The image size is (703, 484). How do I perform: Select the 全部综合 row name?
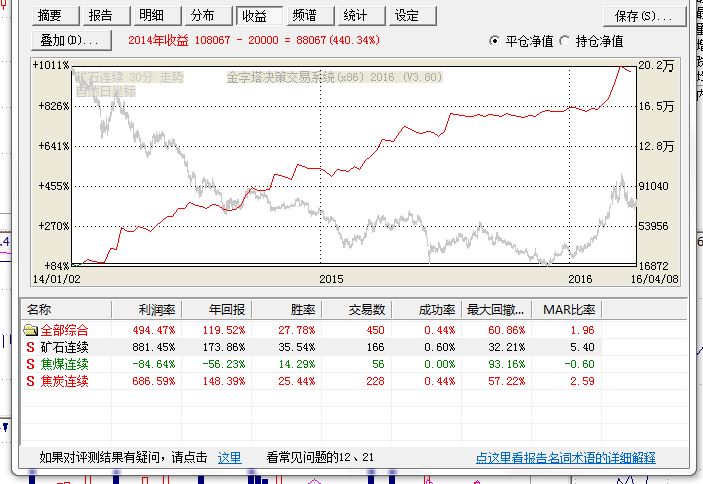click(65, 330)
